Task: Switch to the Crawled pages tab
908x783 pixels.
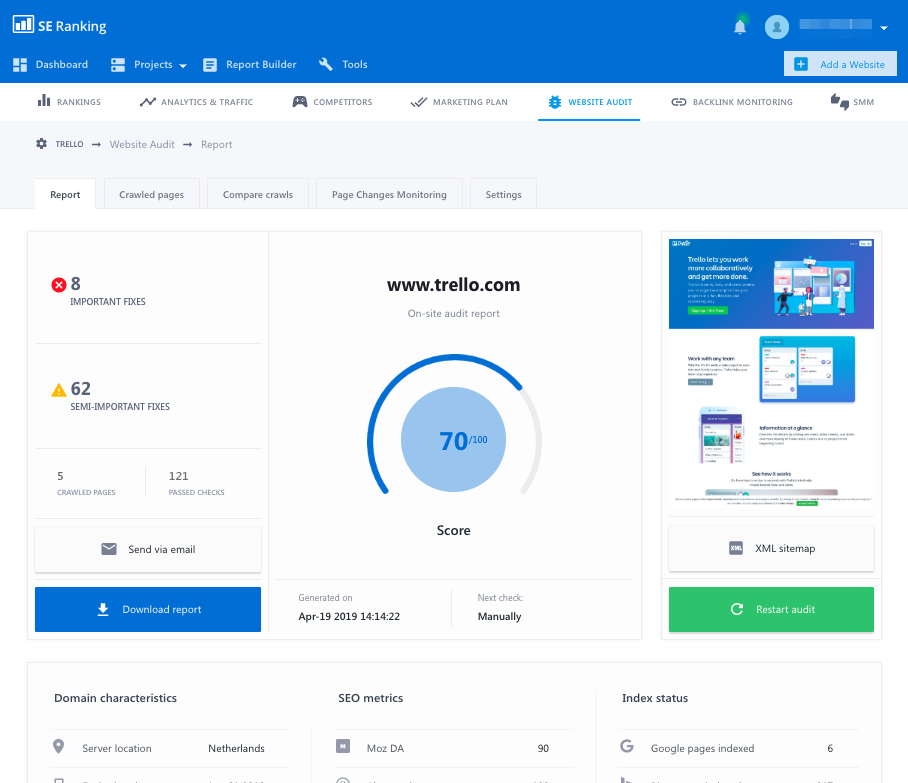Action: (152, 194)
